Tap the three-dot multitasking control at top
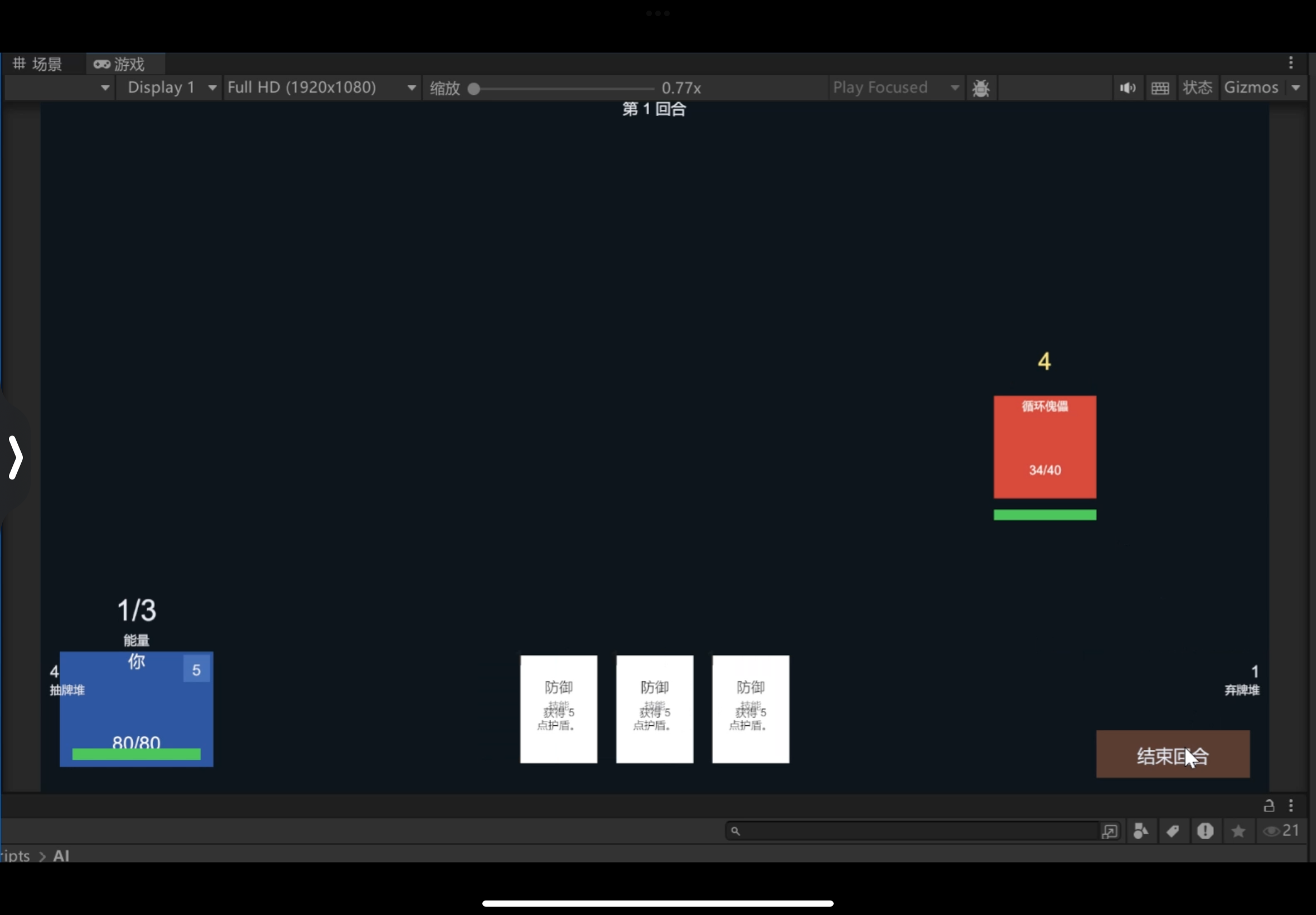The height and width of the screenshot is (915, 1316). [x=657, y=13]
